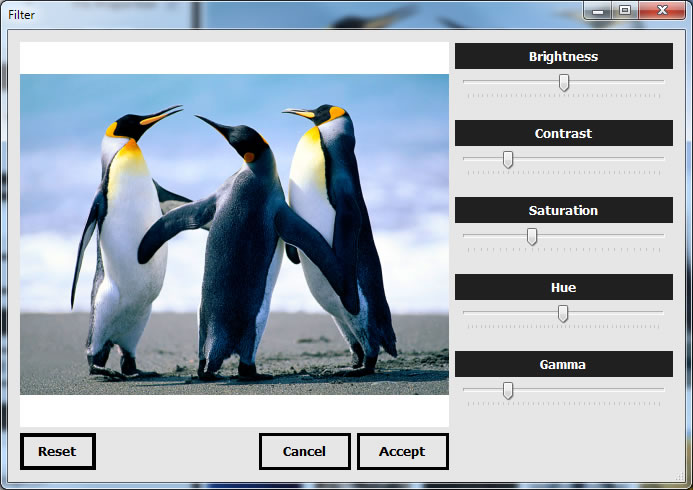Cancel the filter dialog
Image resolution: width=693 pixels, height=490 pixels.
[305, 451]
